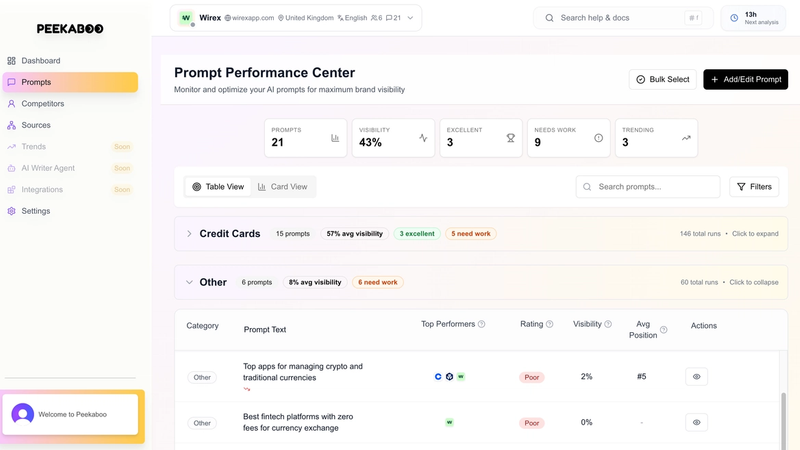Collapse the Other prompts group
The width and height of the screenshot is (800, 450).
pyautogui.click(x=189, y=282)
